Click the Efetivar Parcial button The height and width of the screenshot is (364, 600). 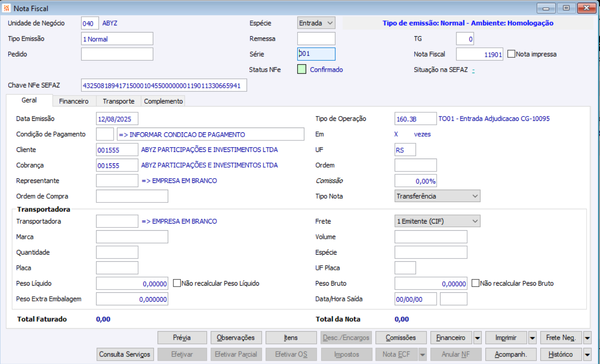click(236, 354)
